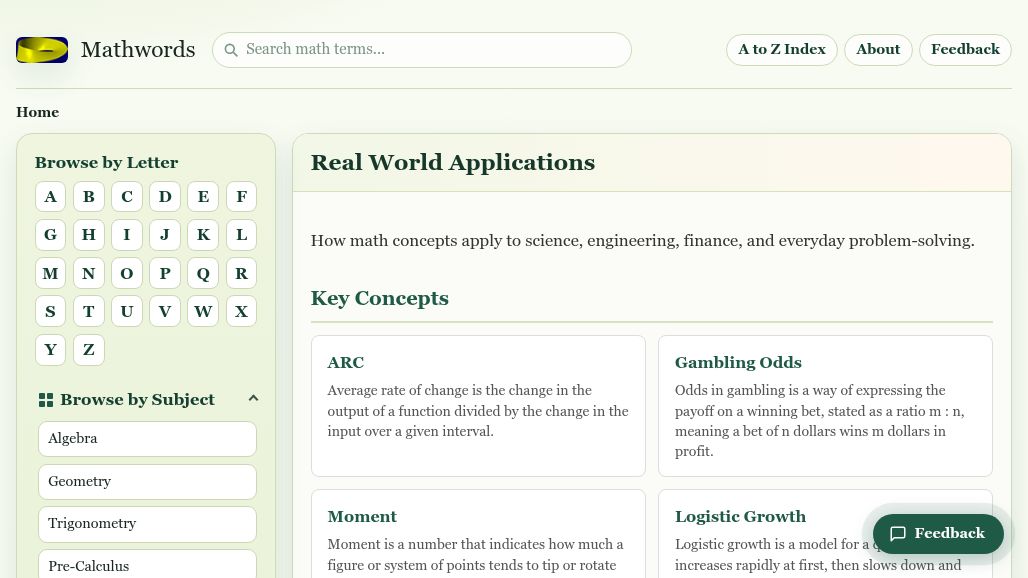Click the speech bubble icon on Feedback
Screen dimensions: 1028x578
click(x=898, y=534)
